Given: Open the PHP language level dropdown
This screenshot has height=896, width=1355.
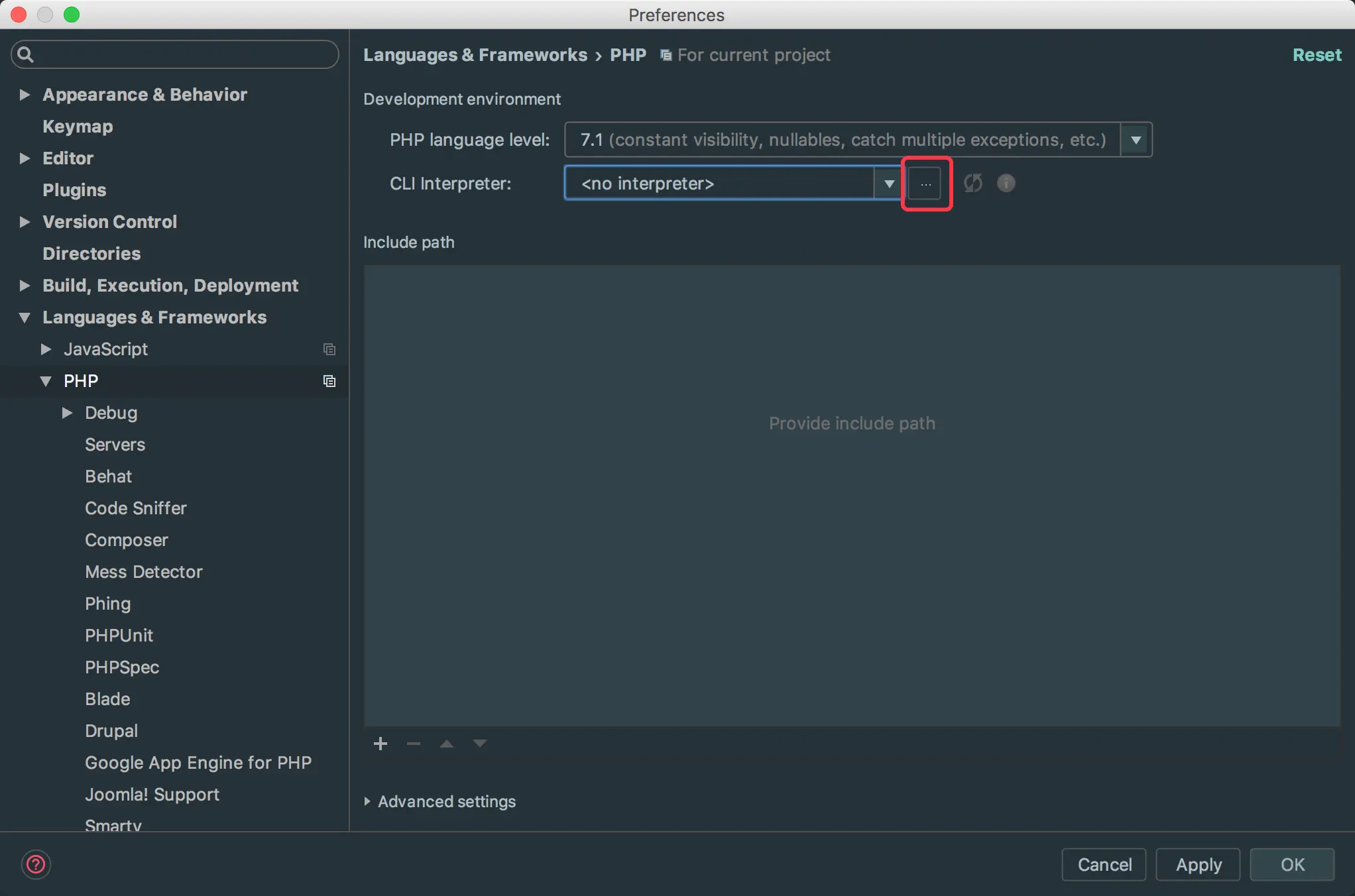Looking at the screenshot, I should click(x=1136, y=140).
